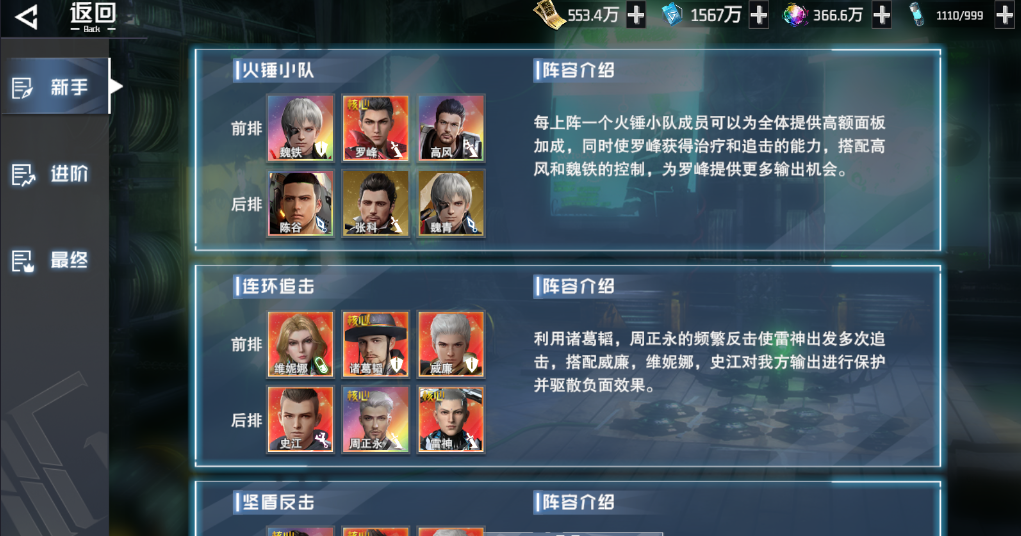Open the 新手 lineup tab

click(x=55, y=87)
